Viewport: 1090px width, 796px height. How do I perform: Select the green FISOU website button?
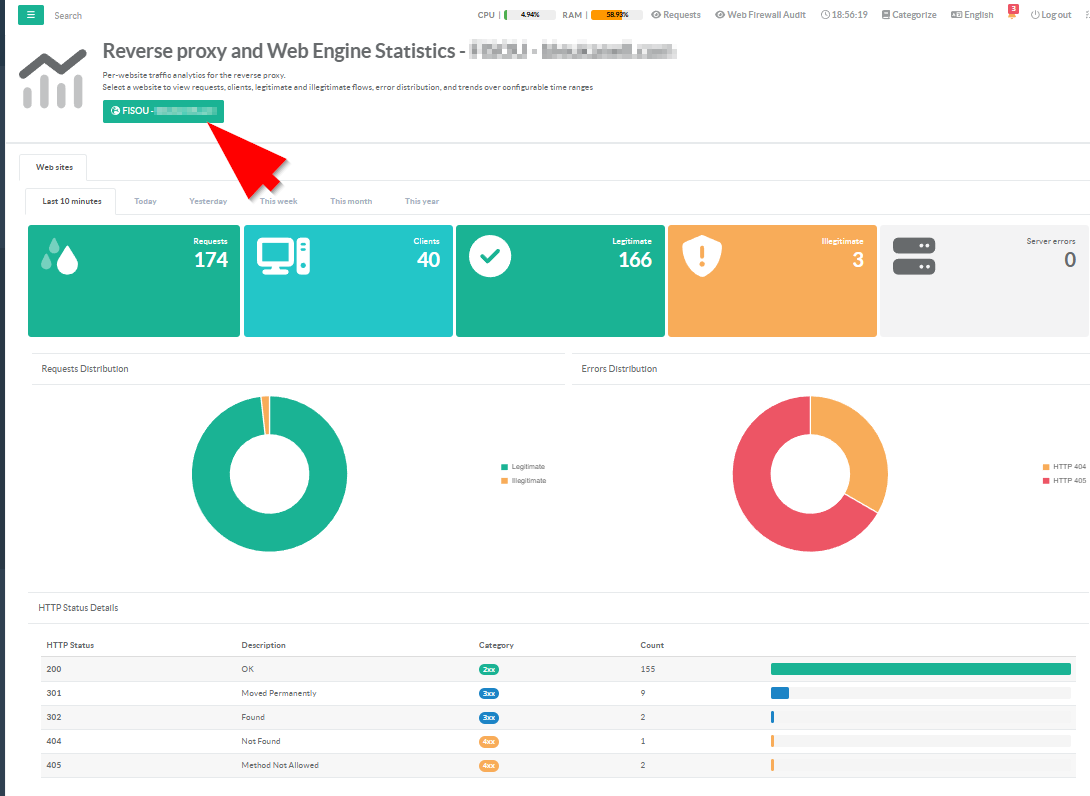163,111
